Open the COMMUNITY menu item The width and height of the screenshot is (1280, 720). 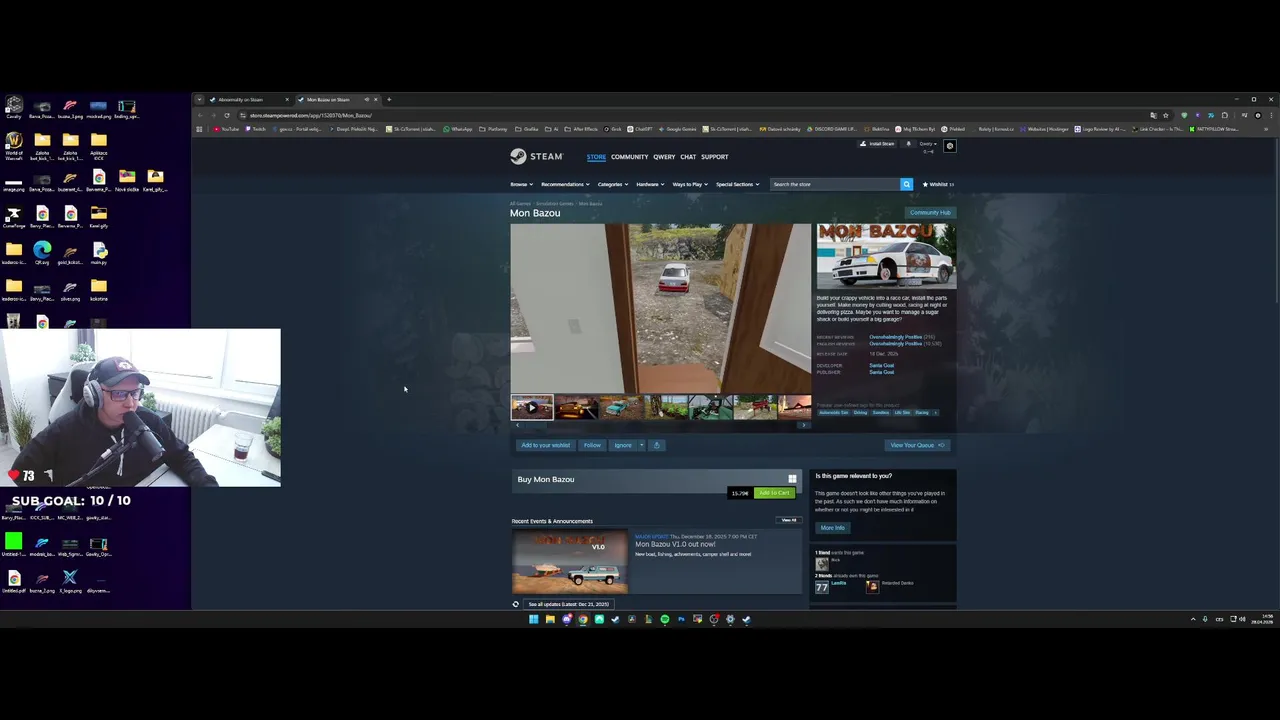[x=629, y=157]
